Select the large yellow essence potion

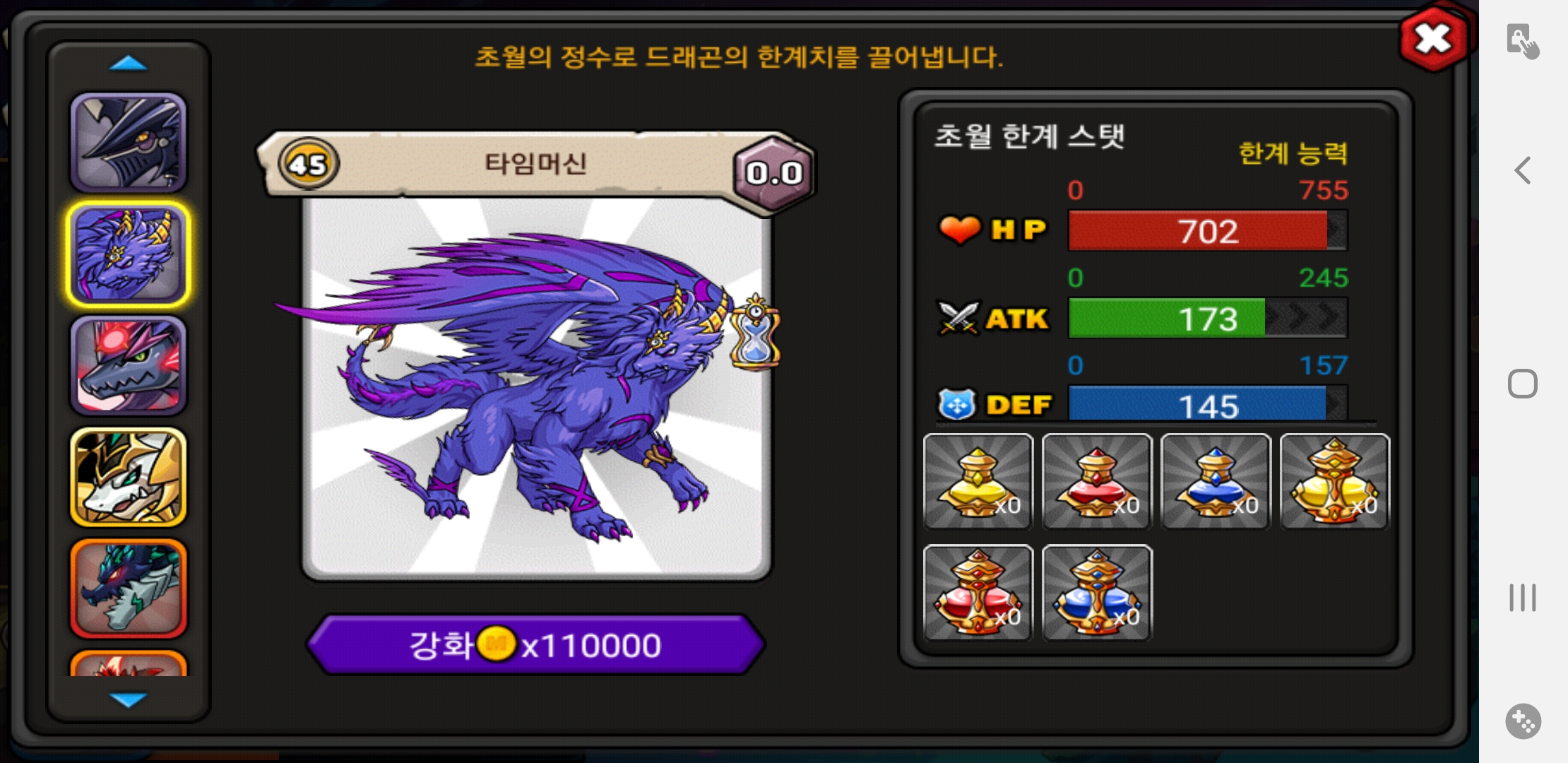1334,481
